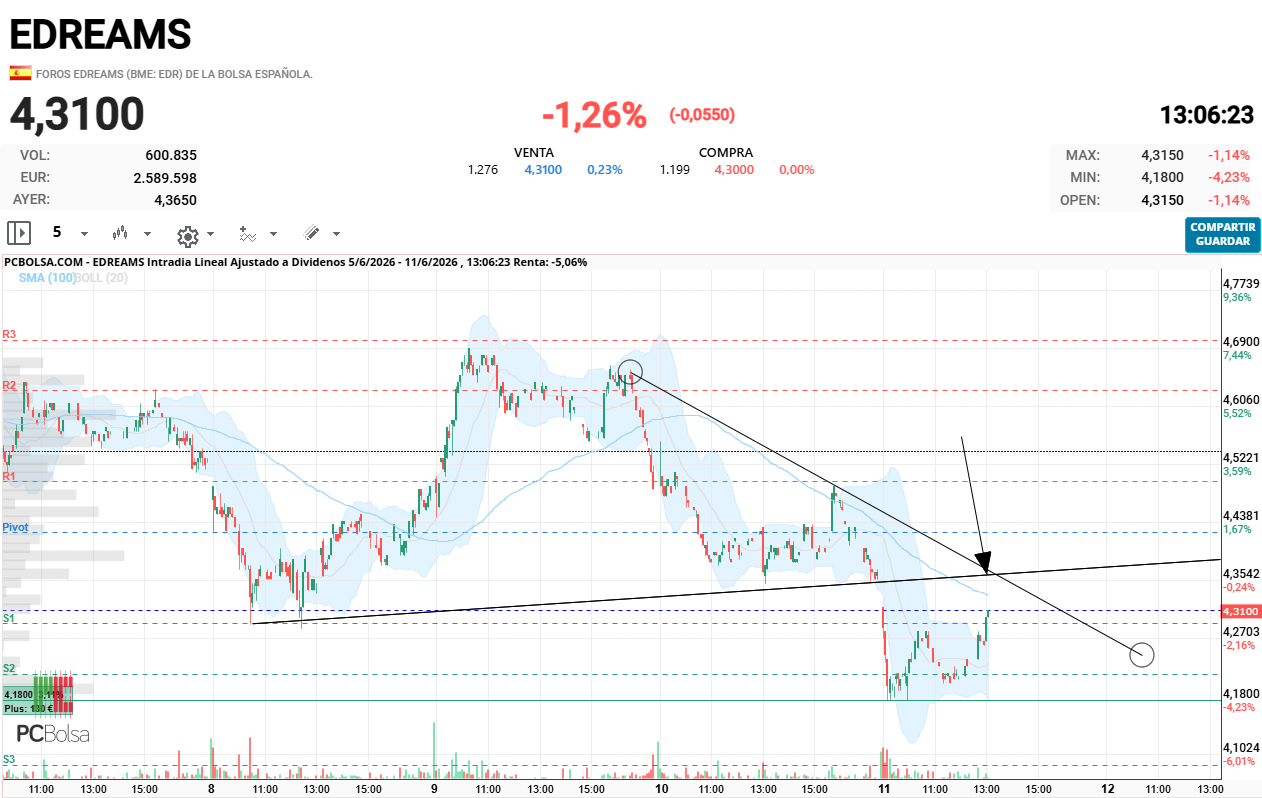Click the OPEN value 4,3150
Screen dimensions: 1262x798
coord(1162,200)
